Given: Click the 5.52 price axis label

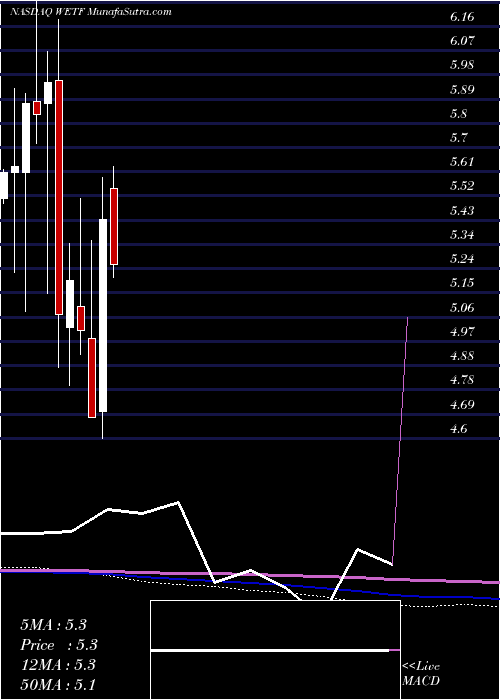Looking at the screenshot, I should [462, 186].
